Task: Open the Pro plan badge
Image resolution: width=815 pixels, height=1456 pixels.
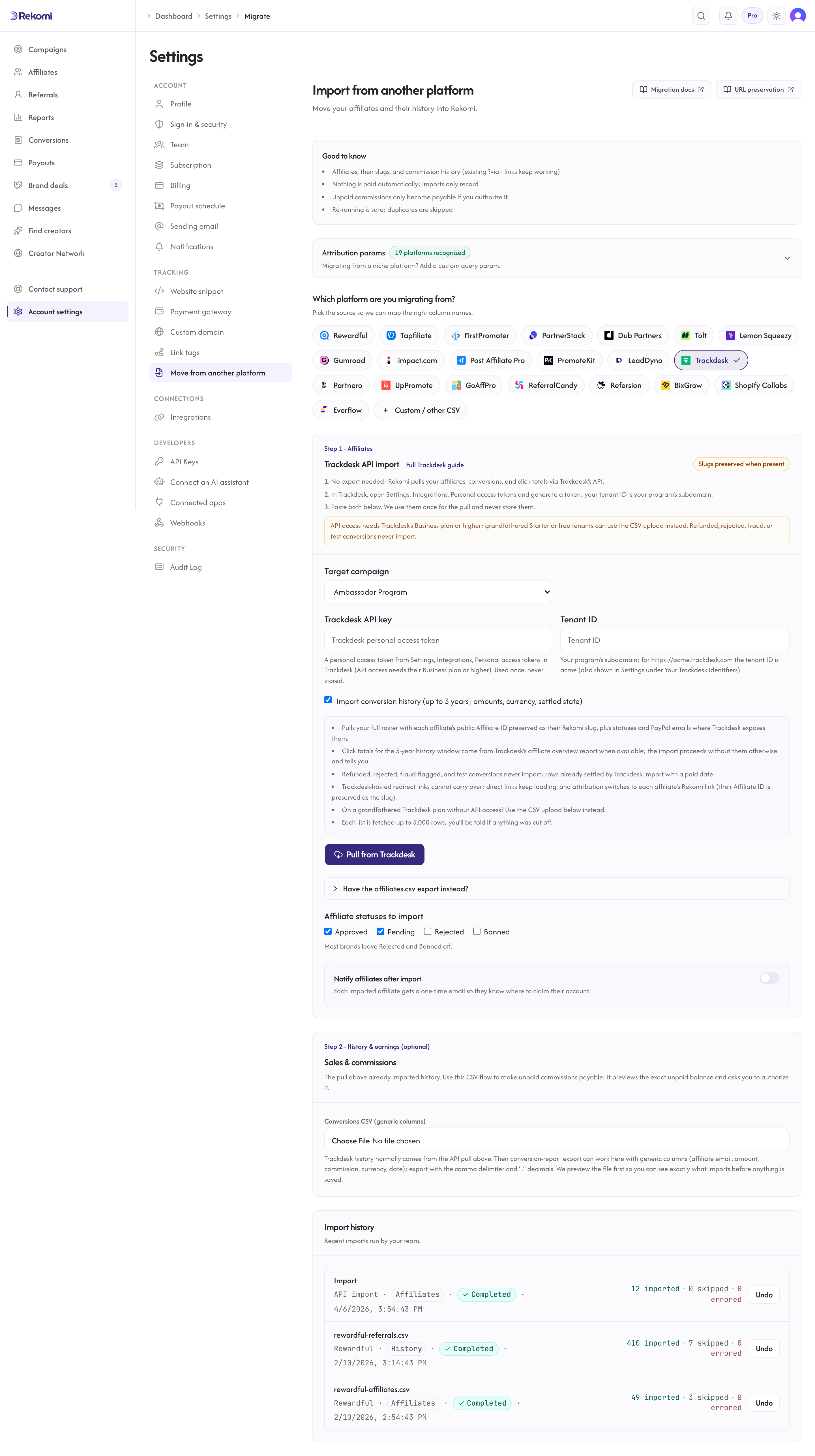Action: 752,16
